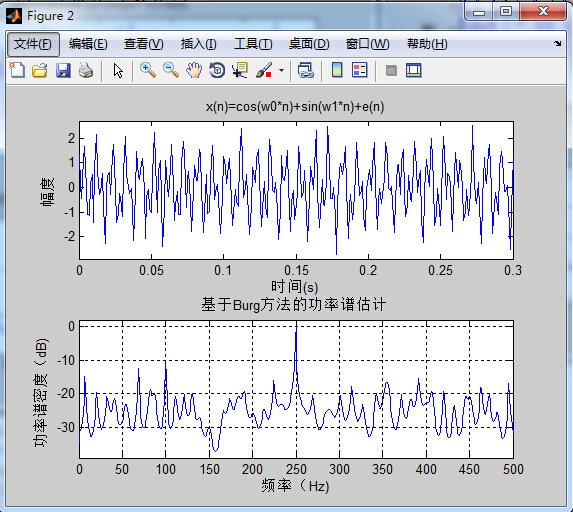Toggle the Data Cursor tool
This screenshot has height=512, width=573.
pos(240,70)
